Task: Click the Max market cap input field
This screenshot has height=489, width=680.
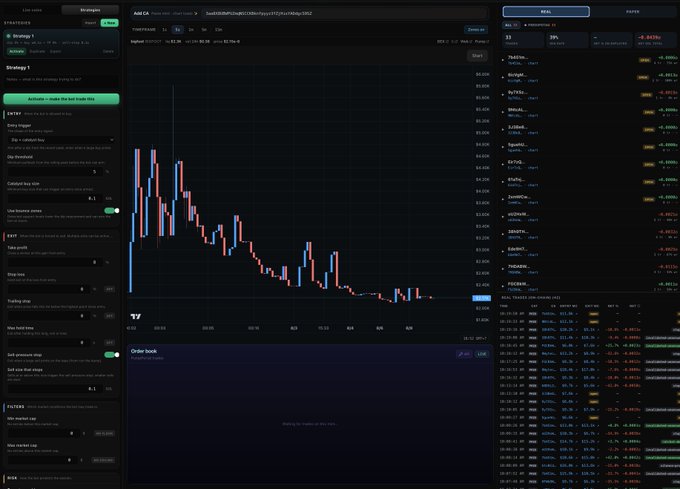Action: 42,460
